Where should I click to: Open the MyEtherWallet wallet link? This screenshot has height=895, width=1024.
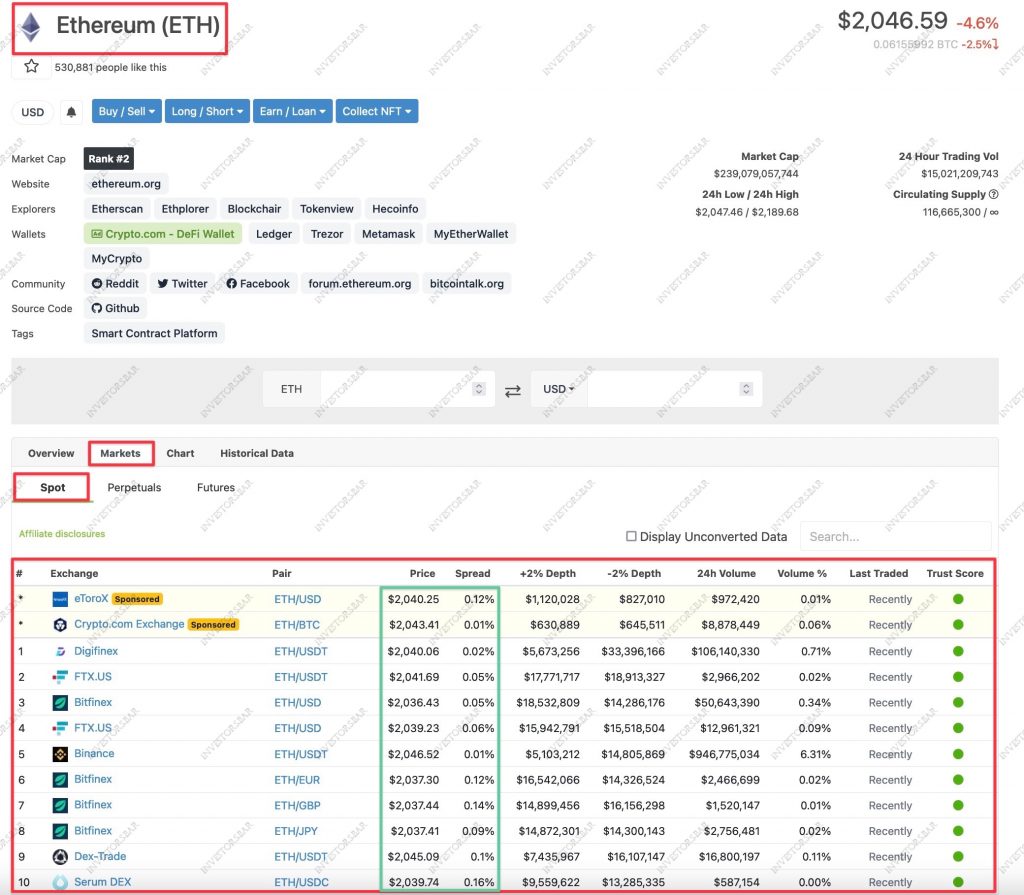pos(471,234)
